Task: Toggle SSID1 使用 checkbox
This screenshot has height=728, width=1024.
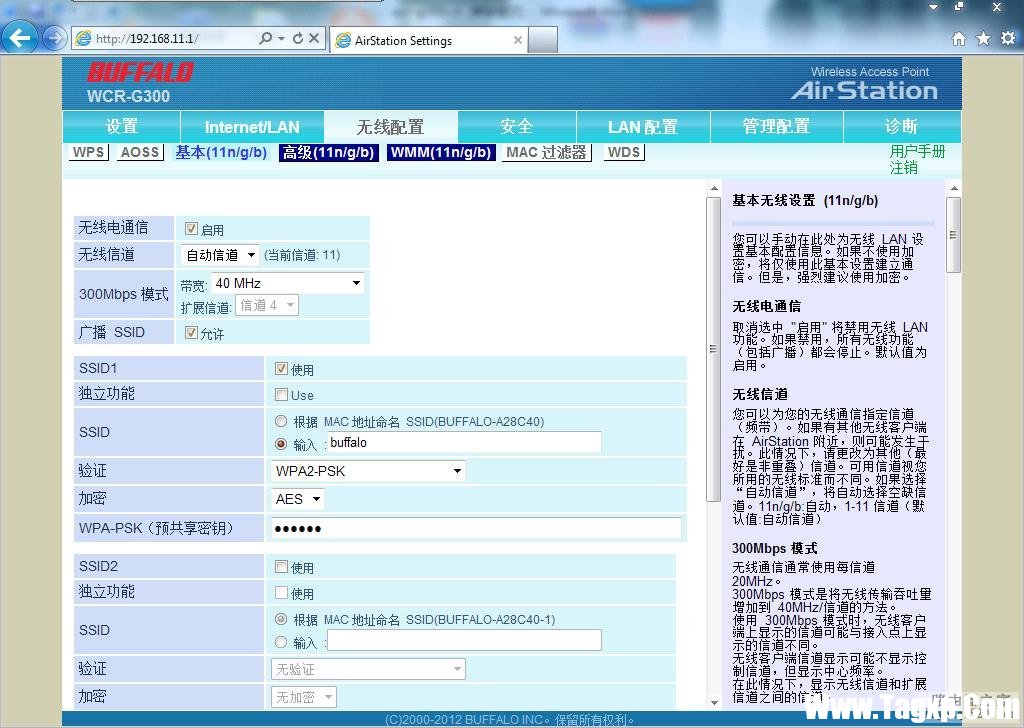Action: click(x=281, y=369)
